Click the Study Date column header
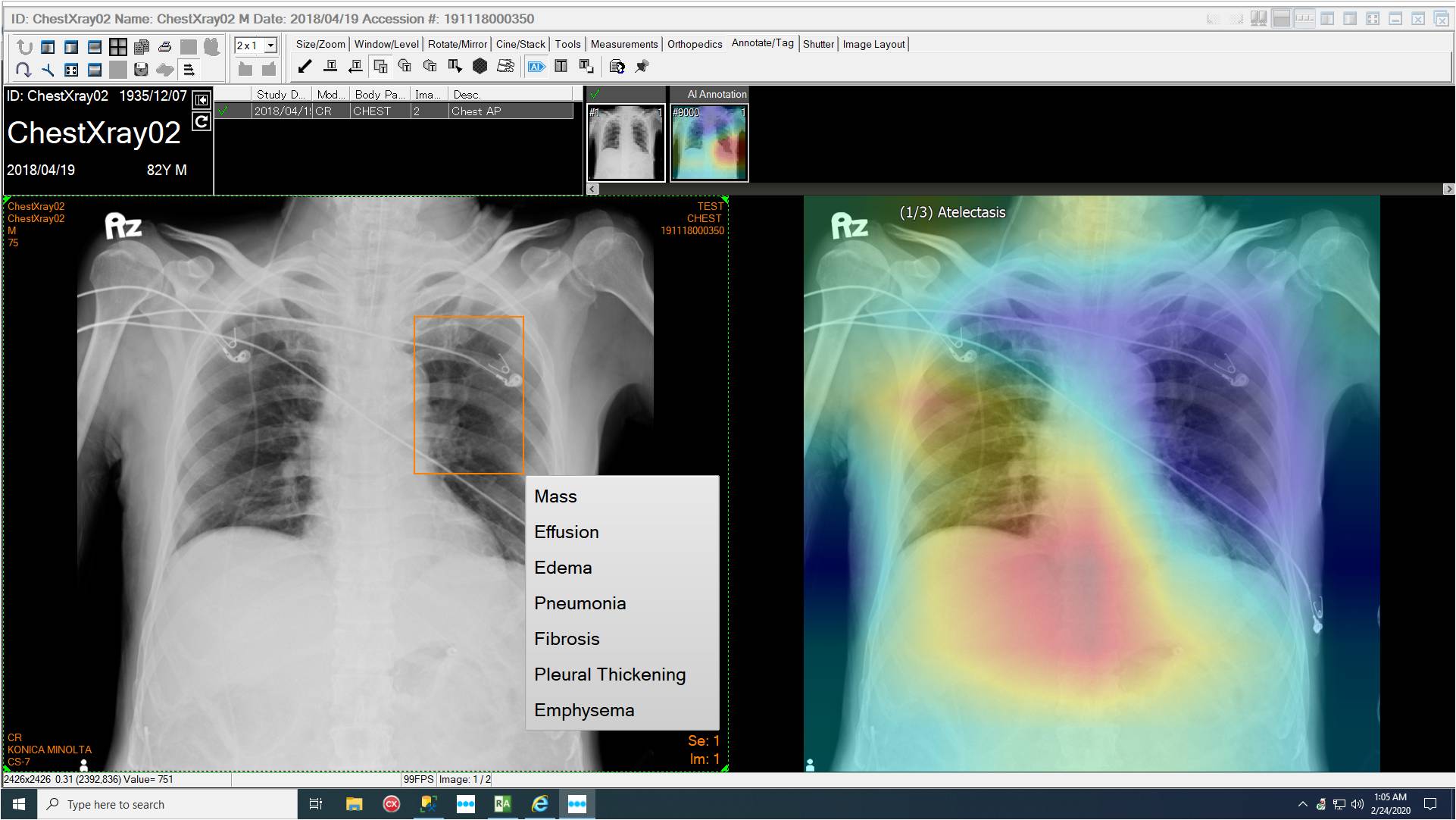This screenshot has width=1456, height=820. (280, 94)
